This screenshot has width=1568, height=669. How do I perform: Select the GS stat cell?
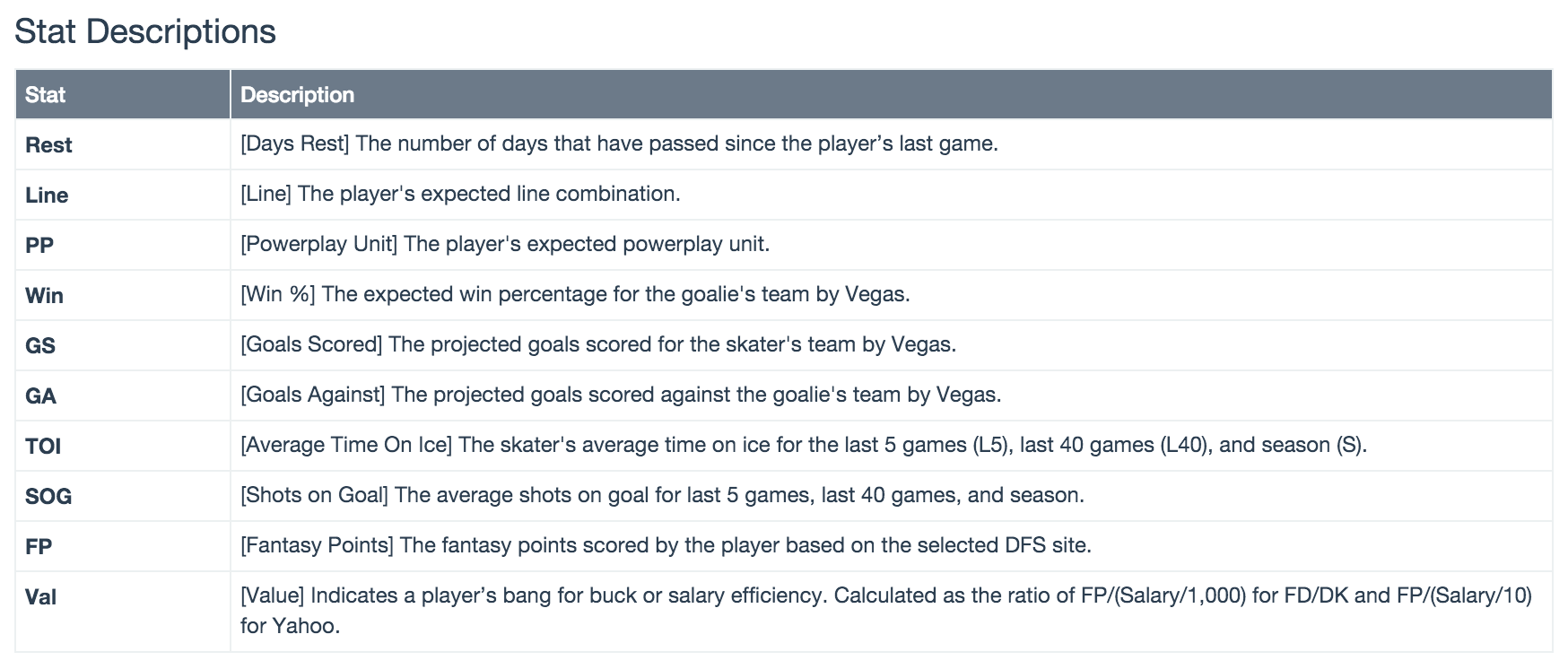coord(40,346)
